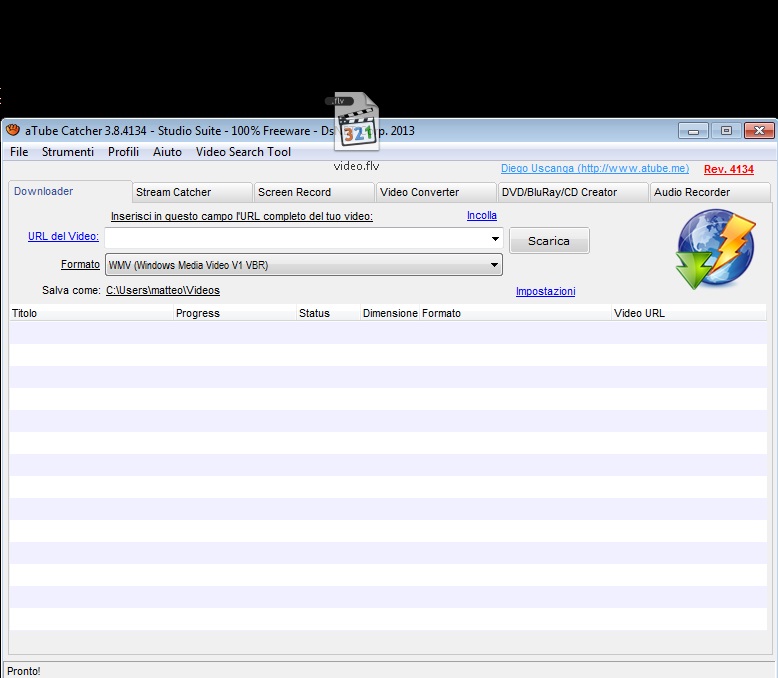Open the Formato WMV format dropdown
The width and height of the screenshot is (778, 678).
coord(304,265)
